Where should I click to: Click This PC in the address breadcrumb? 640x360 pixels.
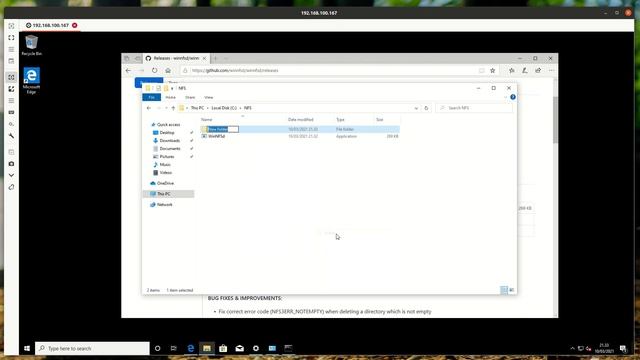pos(197,108)
